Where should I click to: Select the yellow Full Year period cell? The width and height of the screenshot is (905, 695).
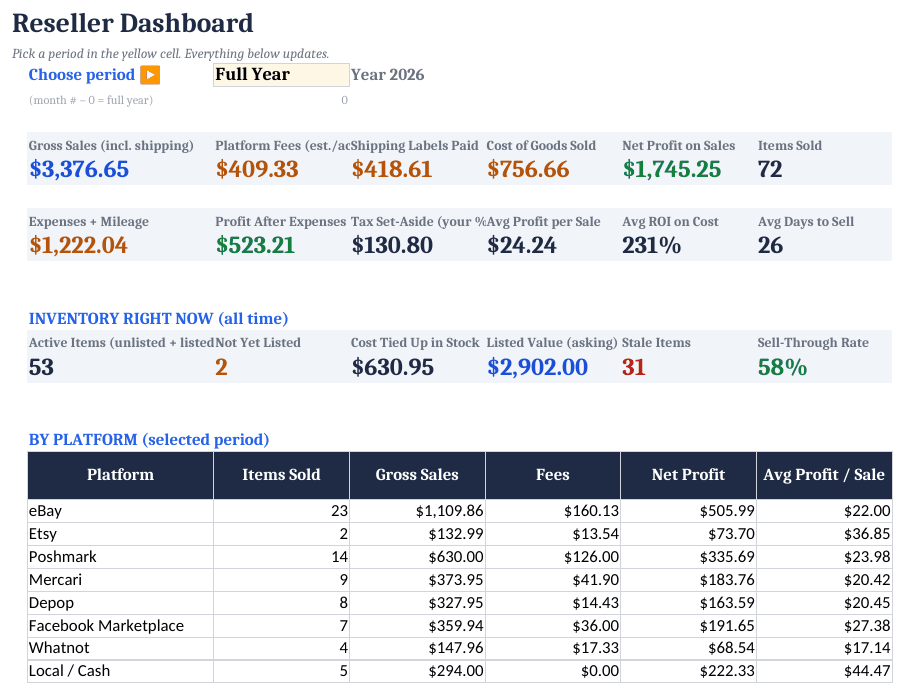pos(281,75)
